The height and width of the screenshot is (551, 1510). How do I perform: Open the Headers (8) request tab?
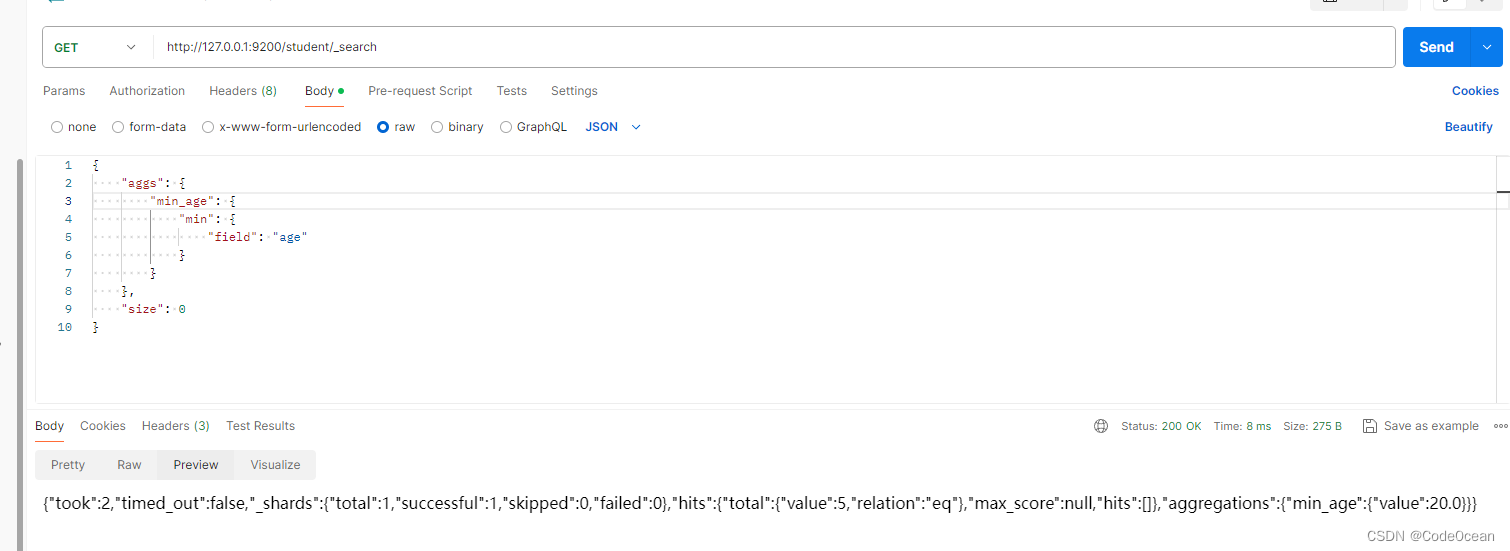tap(243, 91)
